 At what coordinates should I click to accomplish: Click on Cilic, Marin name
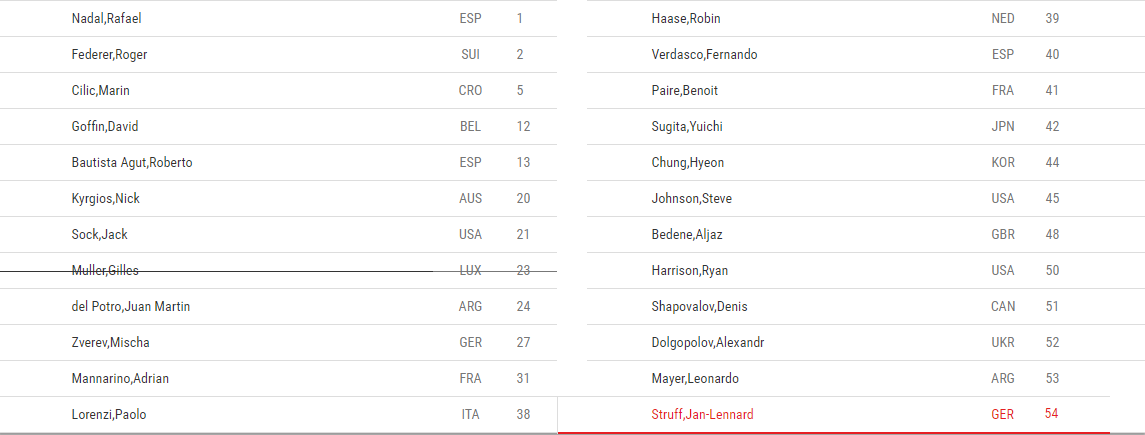[101, 91]
